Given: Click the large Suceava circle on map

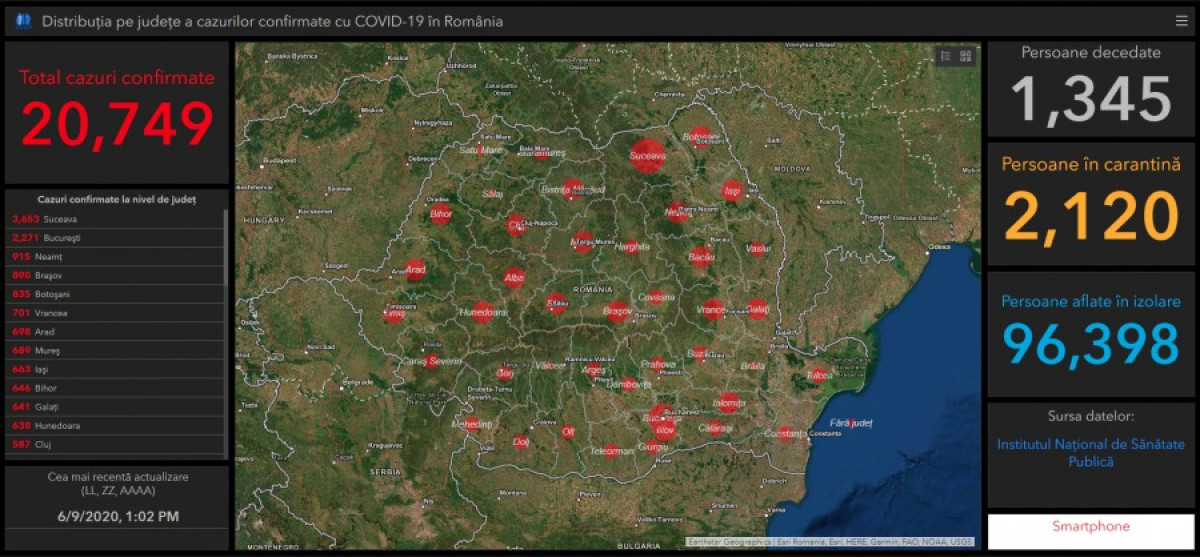Looking at the screenshot, I should [648, 156].
